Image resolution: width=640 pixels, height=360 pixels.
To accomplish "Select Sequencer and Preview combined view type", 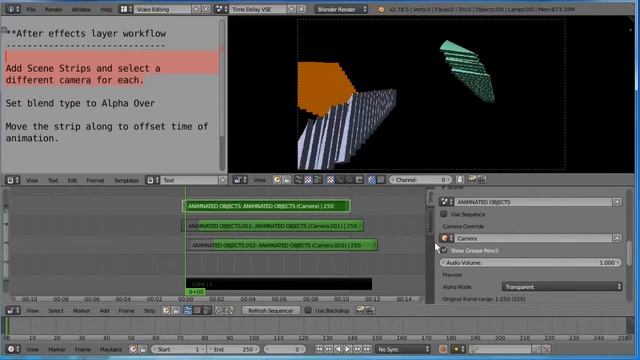I will pyautogui.click(x=207, y=310).
